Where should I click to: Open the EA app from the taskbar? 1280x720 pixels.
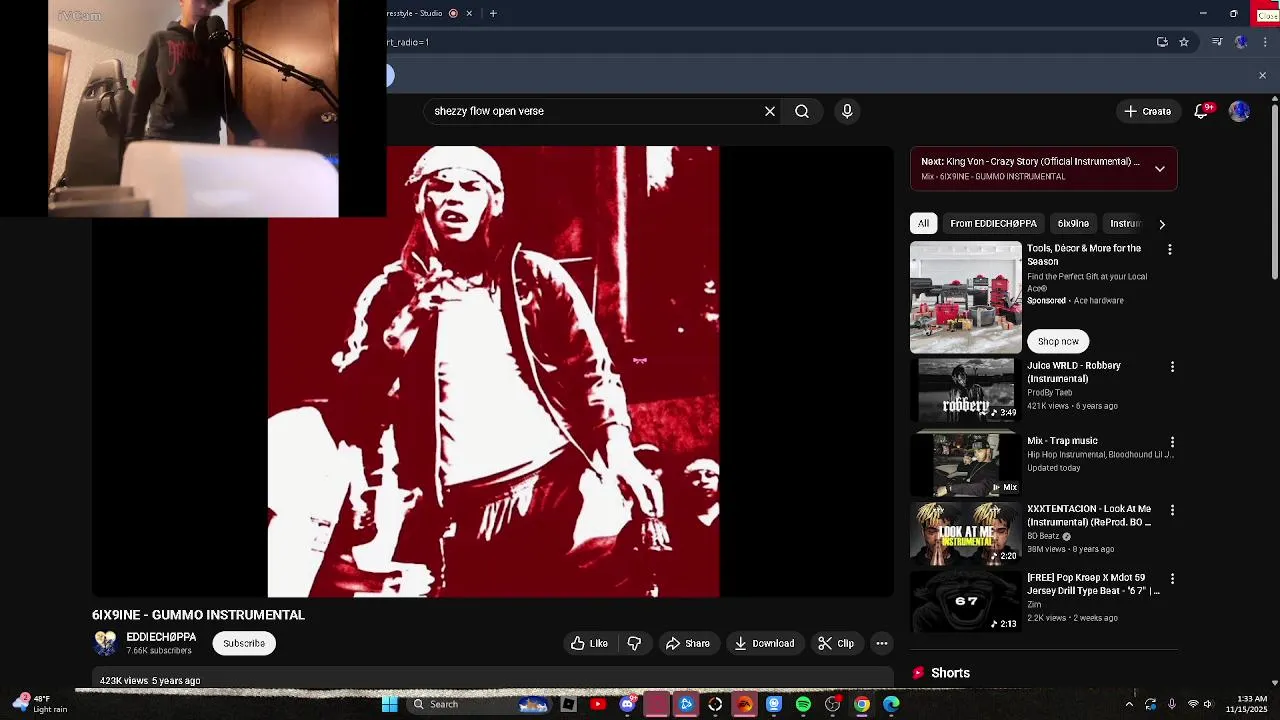(744, 704)
